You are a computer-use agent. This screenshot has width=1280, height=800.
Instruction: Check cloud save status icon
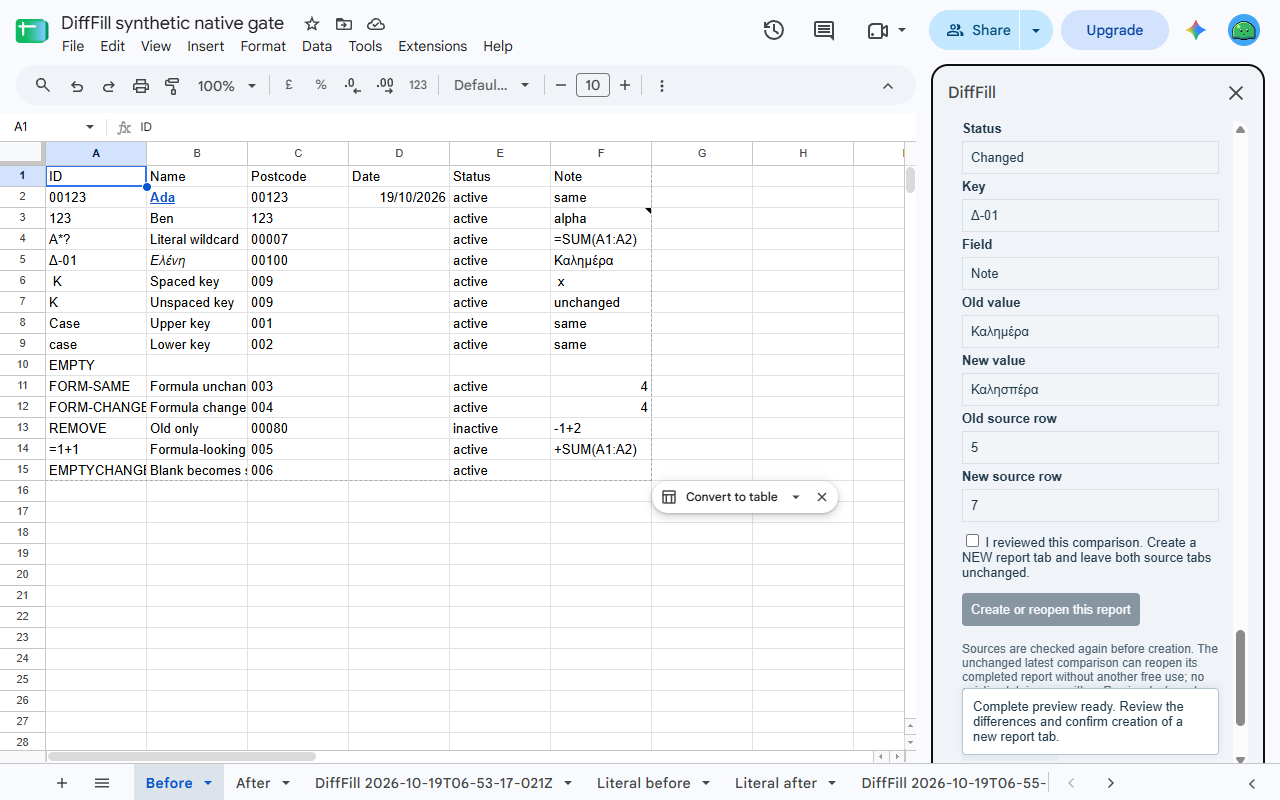coord(376,24)
